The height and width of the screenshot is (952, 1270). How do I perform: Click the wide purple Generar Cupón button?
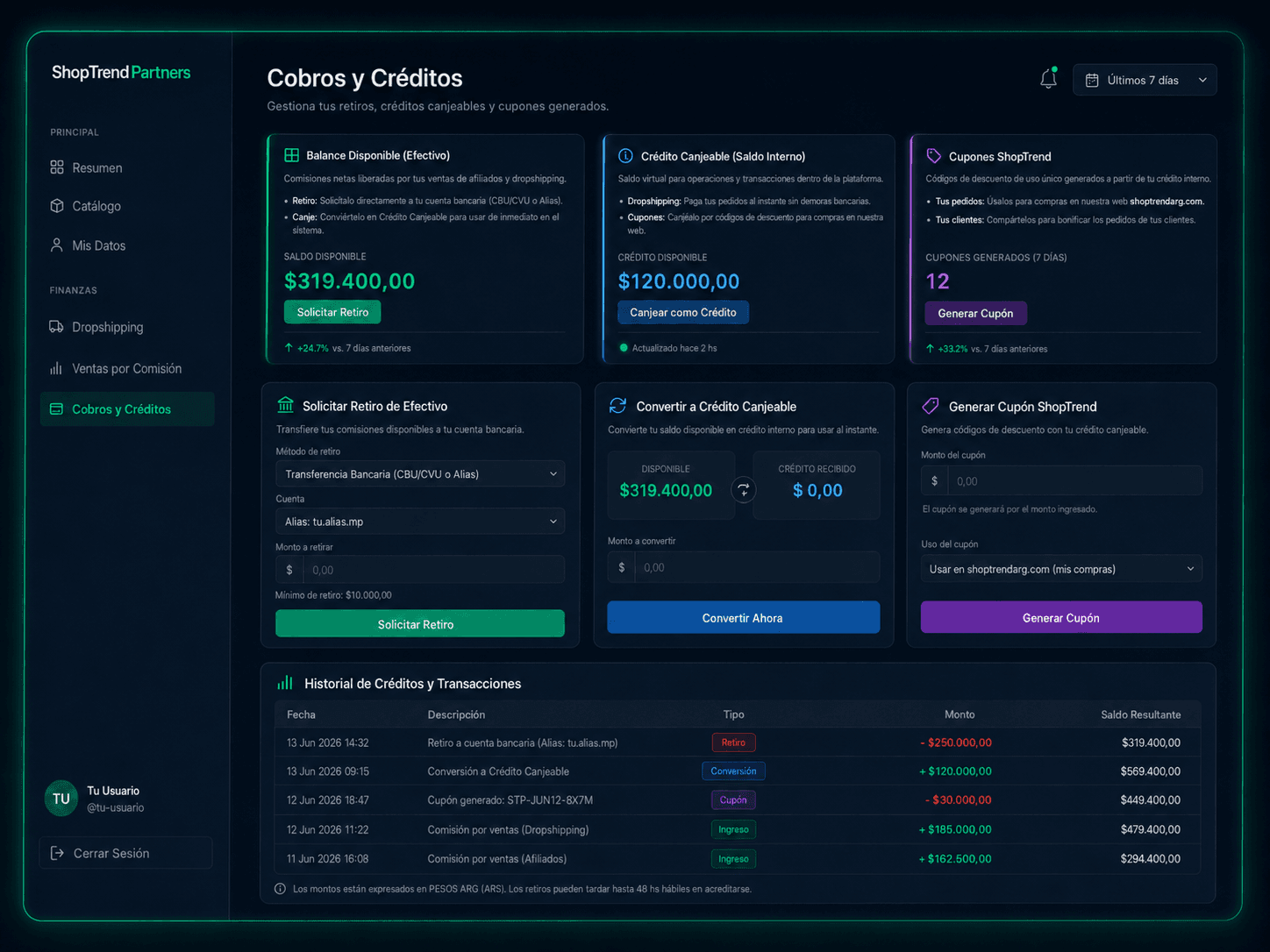click(x=1061, y=618)
